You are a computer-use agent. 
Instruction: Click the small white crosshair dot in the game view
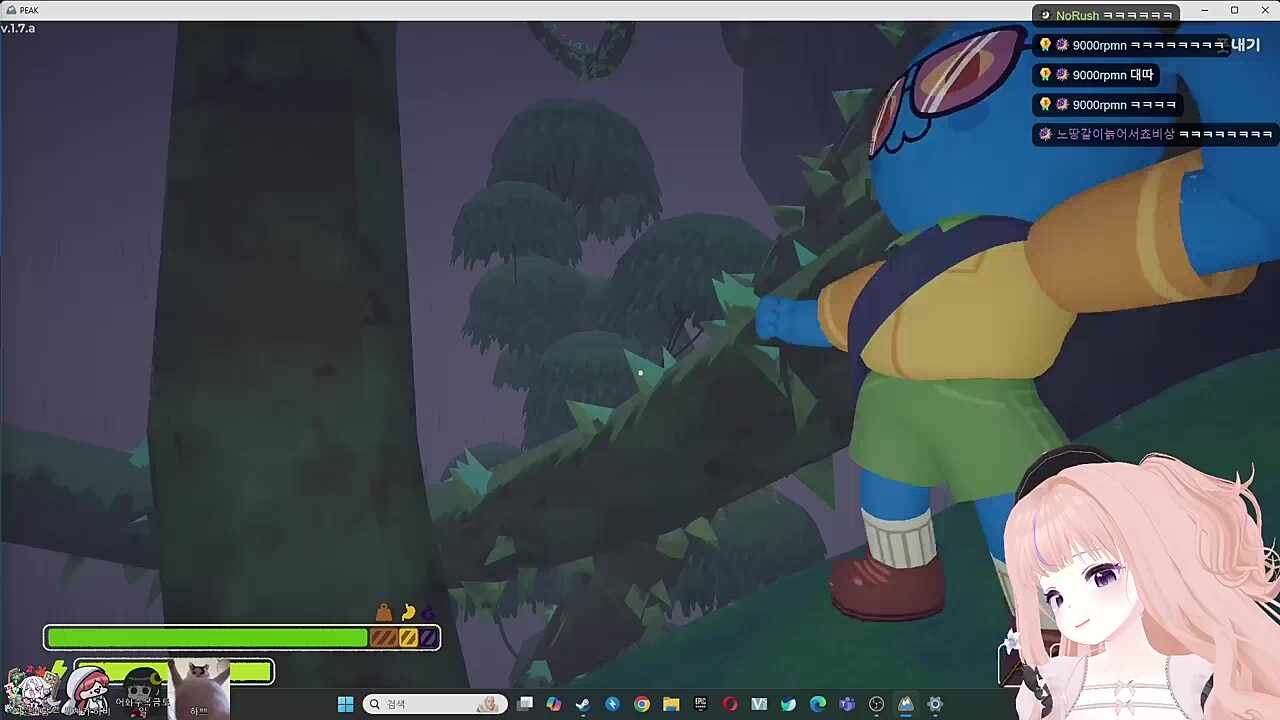click(x=640, y=373)
